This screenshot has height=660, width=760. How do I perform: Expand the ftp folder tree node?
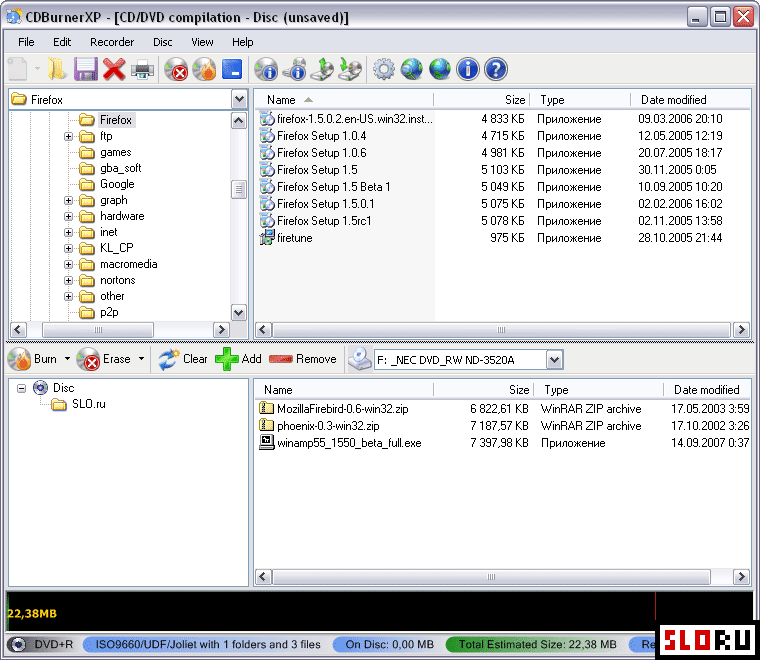click(68, 136)
